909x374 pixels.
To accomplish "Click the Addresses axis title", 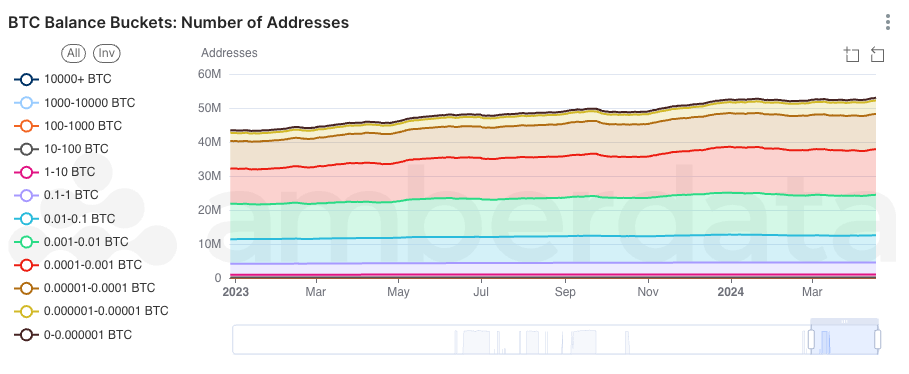I will [x=229, y=53].
